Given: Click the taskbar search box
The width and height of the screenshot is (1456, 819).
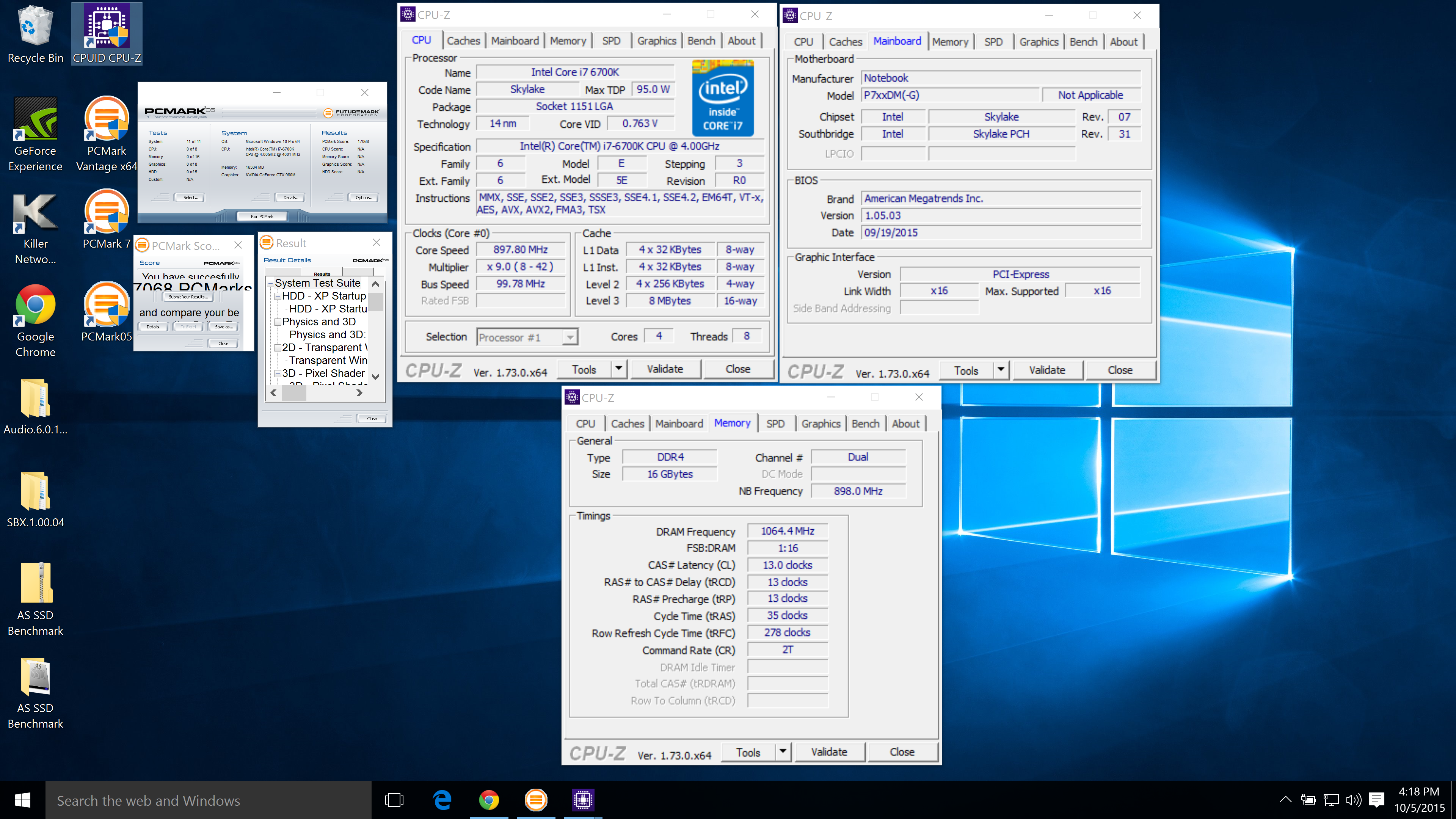Looking at the screenshot, I should 208,800.
